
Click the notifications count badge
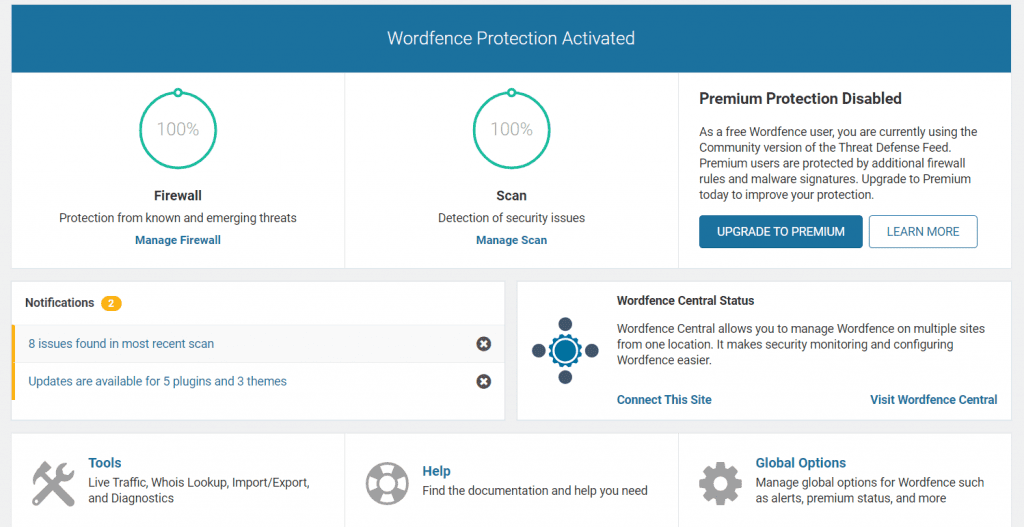pyautogui.click(x=112, y=303)
